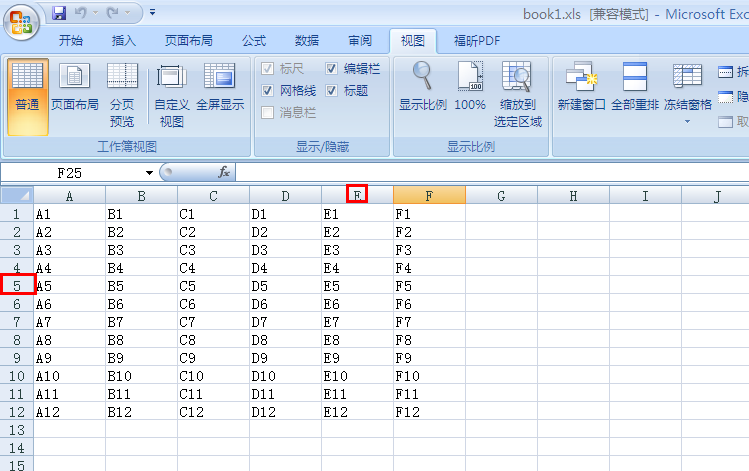Screen dimensions: 749x471
Task: Select column D header
Action: pos(286,196)
